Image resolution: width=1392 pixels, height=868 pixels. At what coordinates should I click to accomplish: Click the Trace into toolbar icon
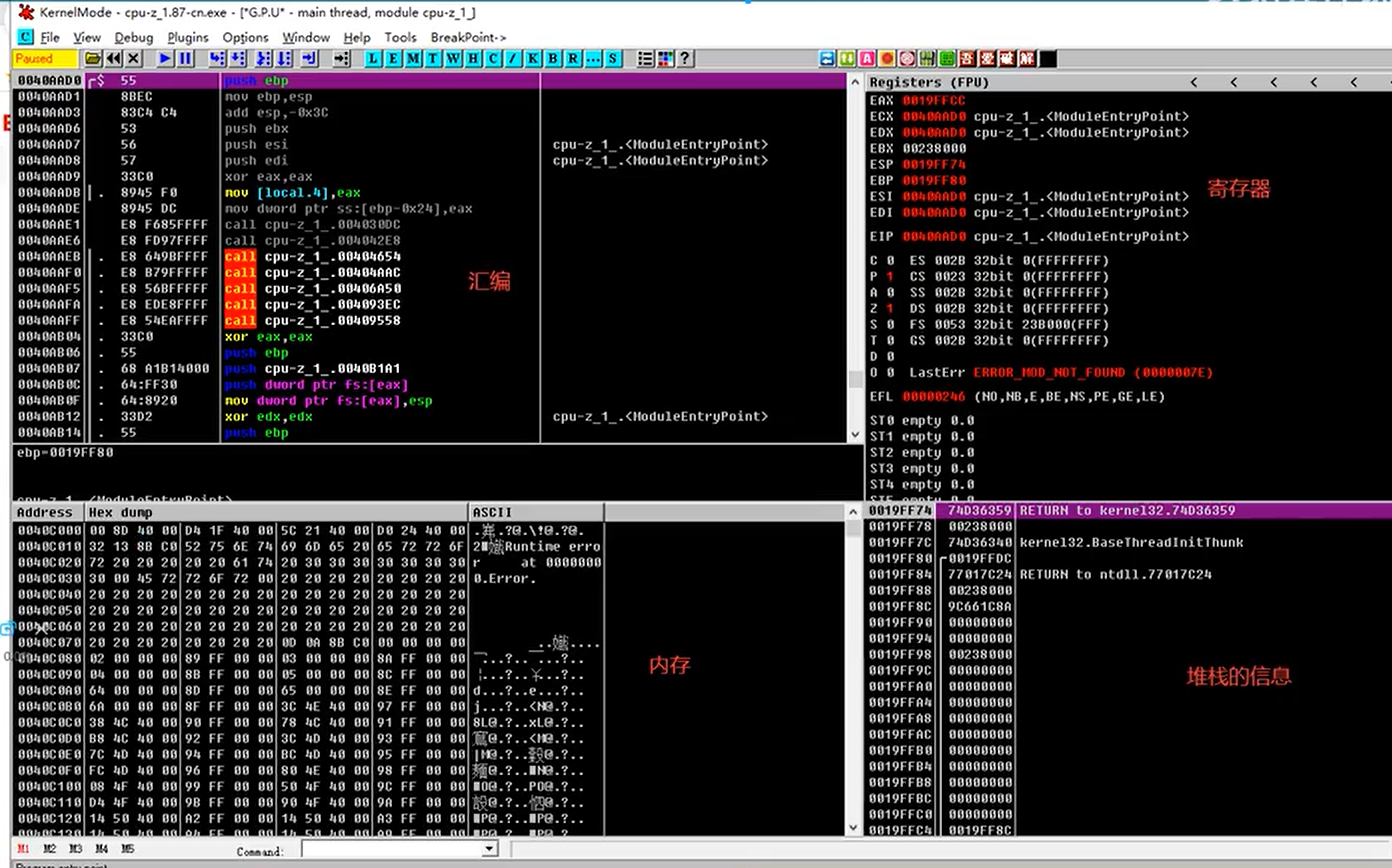click(263, 59)
